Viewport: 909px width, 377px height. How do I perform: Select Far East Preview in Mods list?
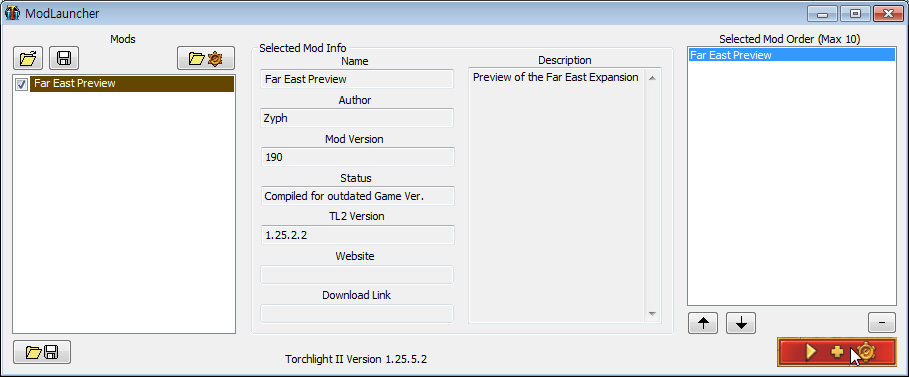pyautogui.click(x=132, y=84)
